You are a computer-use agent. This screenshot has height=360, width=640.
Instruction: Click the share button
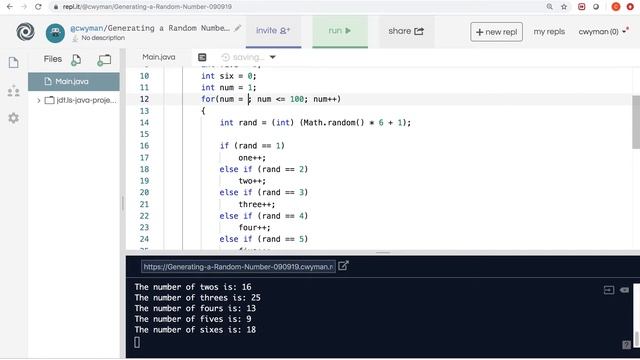pyautogui.click(x=406, y=31)
